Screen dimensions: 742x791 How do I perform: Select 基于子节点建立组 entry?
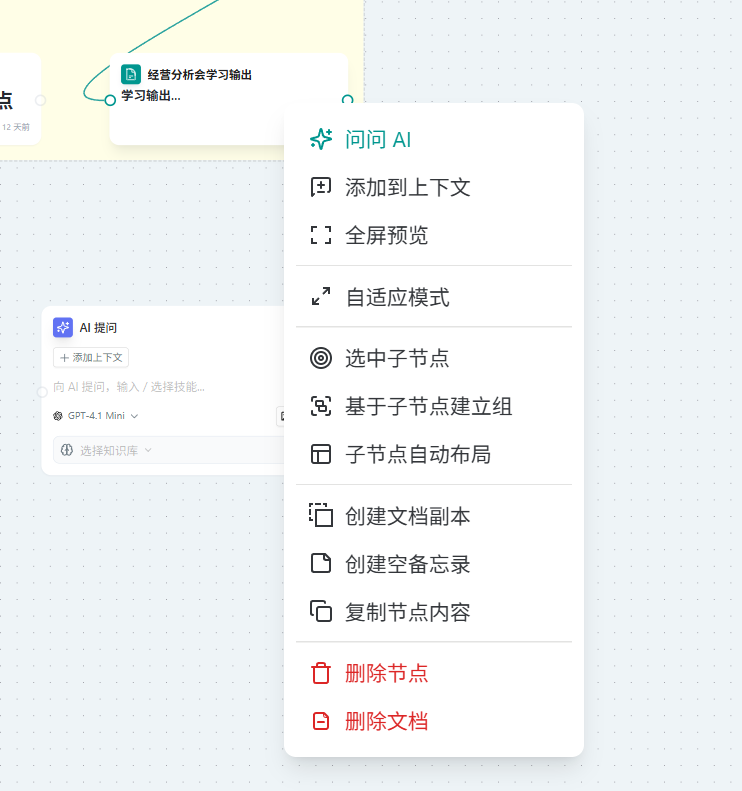click(434, 406)
